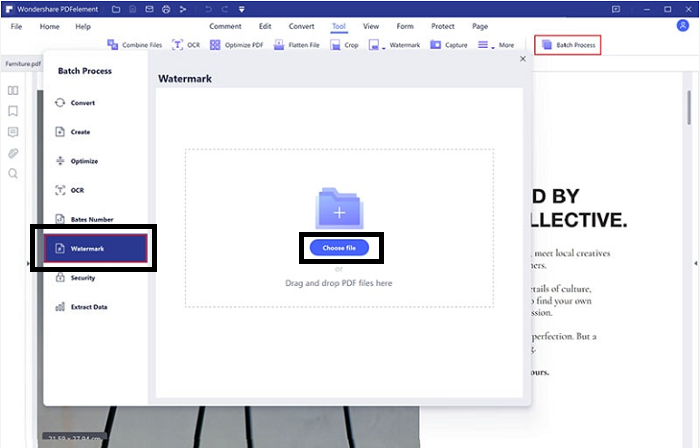Click the Capture tool
This screenshot has height=448, width=700.
pos(449,45)
